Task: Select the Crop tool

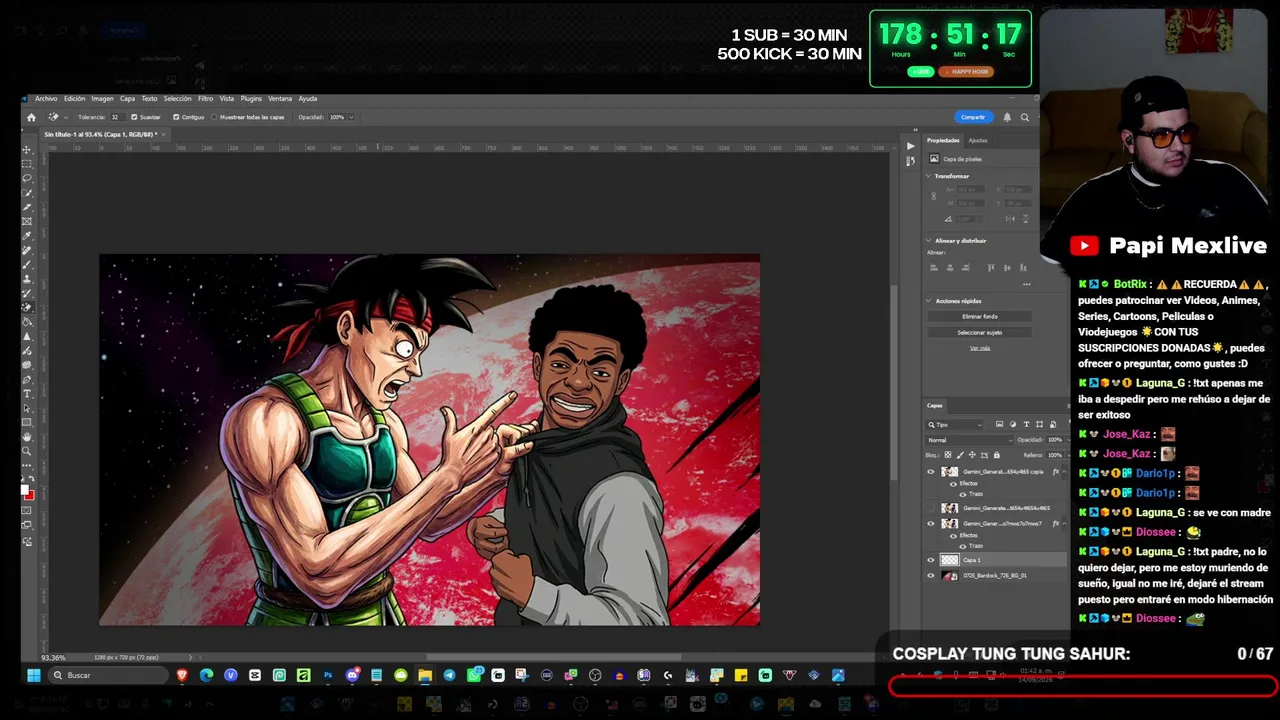Action: (27, 207)
